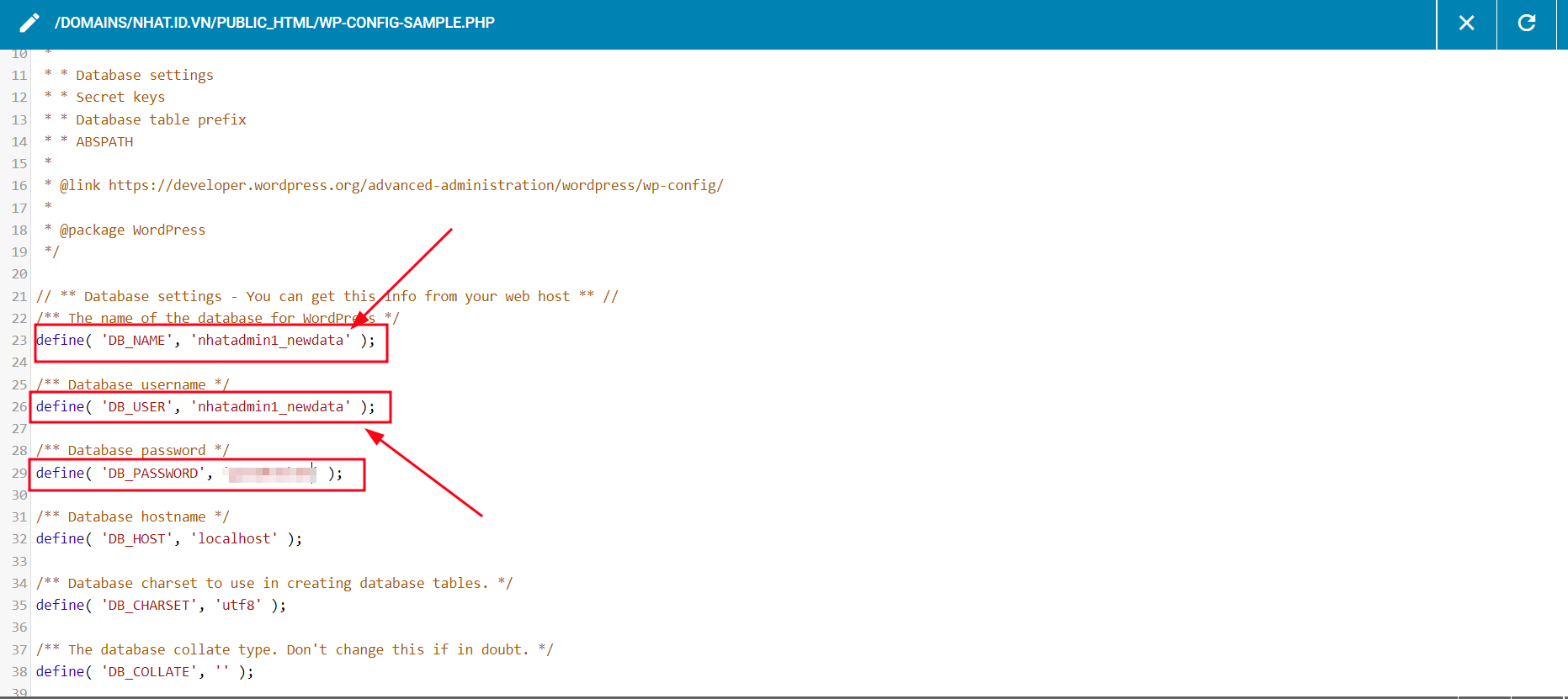Click the 'database collate type' comment line
The image size is (1568, 699).
pos(295,650)
